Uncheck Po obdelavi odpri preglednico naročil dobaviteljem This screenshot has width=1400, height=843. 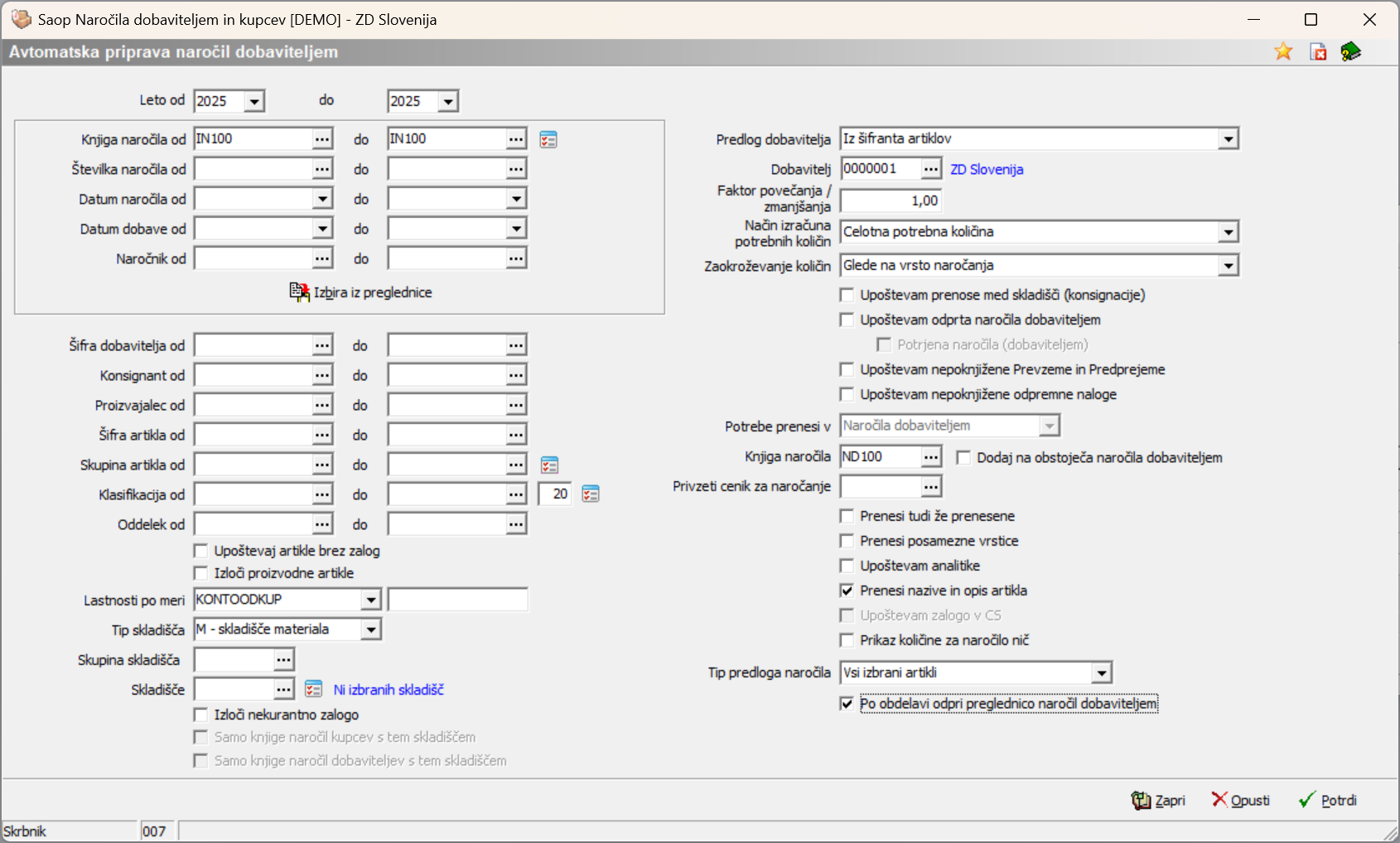coord(847,704)
